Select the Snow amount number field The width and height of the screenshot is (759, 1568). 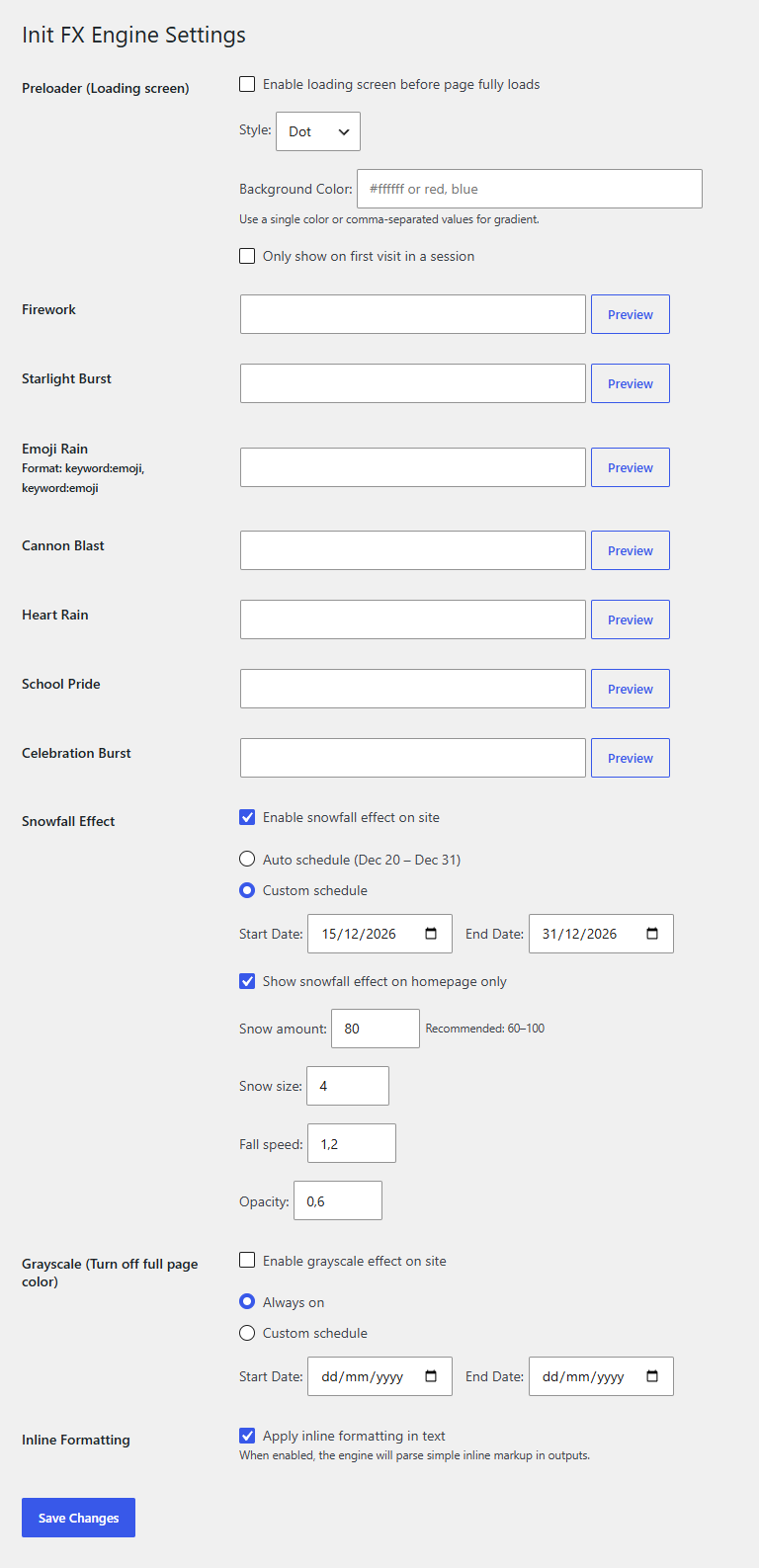[376, 1029]
